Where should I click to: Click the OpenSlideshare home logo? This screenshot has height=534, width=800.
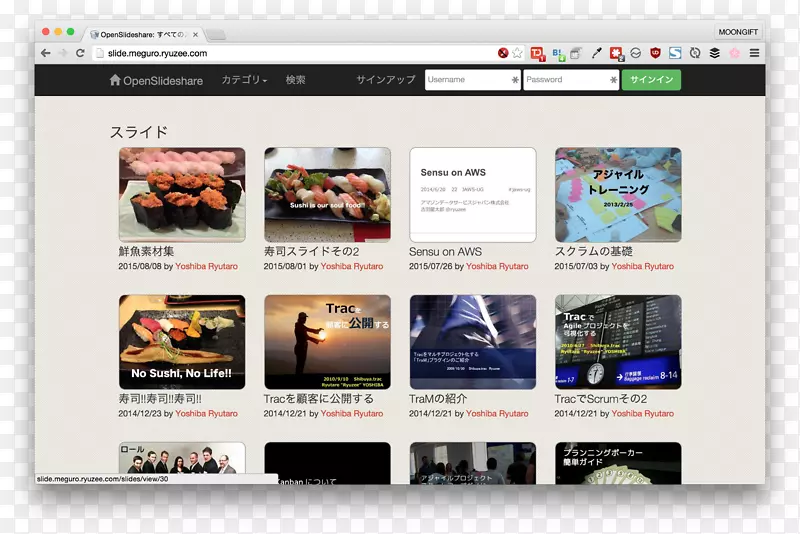156,80
